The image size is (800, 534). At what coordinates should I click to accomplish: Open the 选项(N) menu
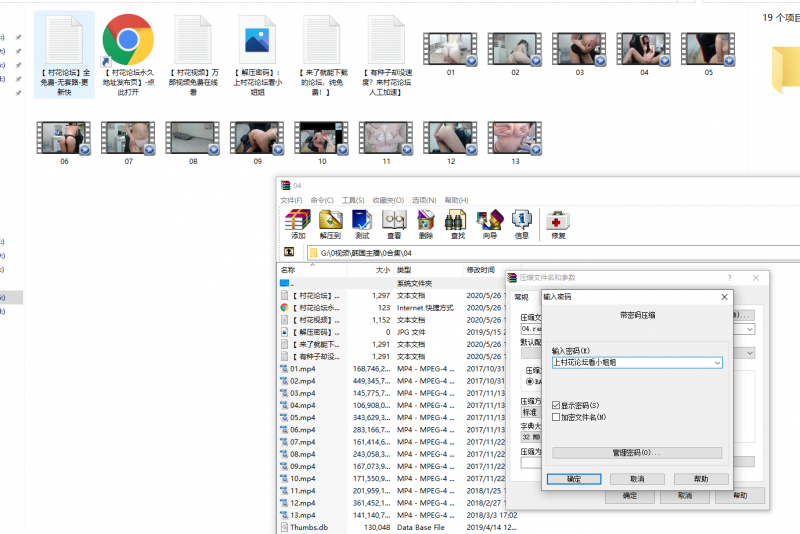[424, 200]
